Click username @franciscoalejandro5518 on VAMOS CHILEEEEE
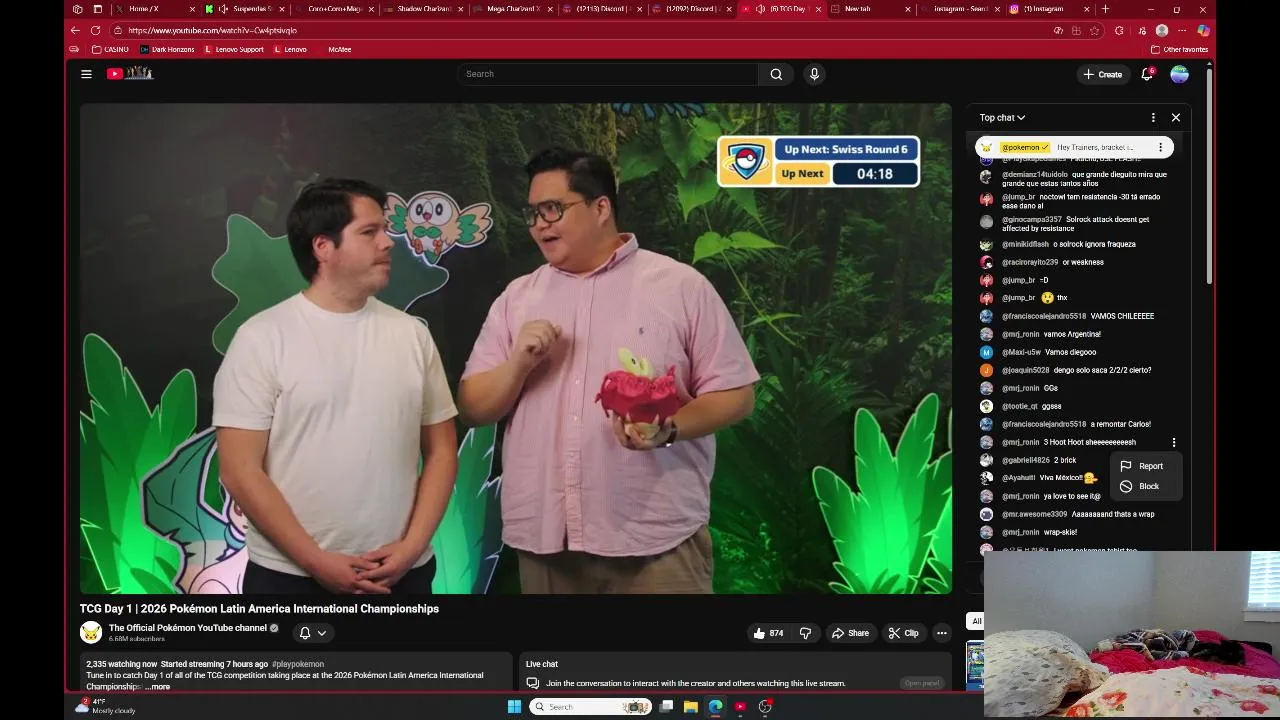Screen dimensions: 1280x720 1044,316
